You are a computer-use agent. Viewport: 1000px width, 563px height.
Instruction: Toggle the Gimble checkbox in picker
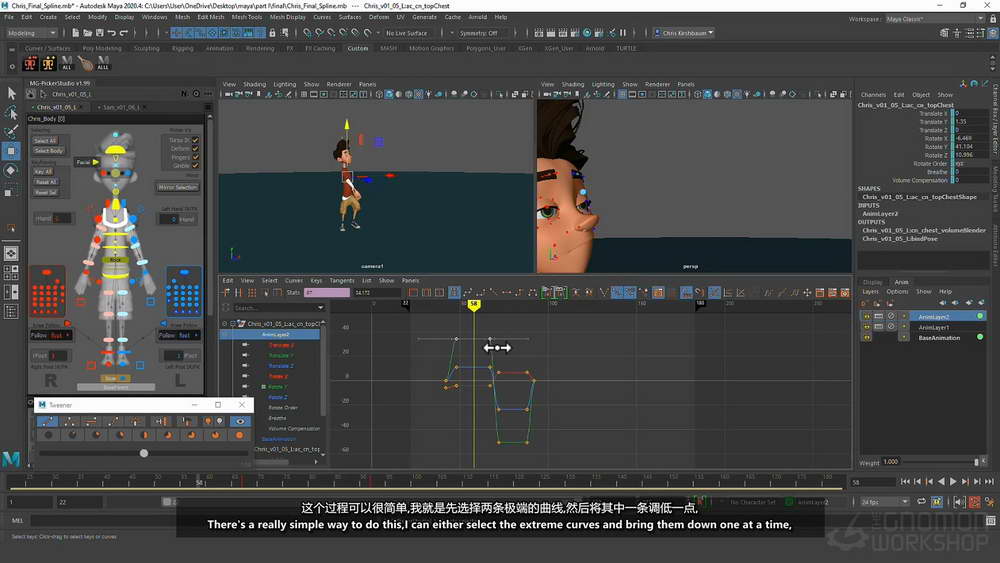coord(195,166)
